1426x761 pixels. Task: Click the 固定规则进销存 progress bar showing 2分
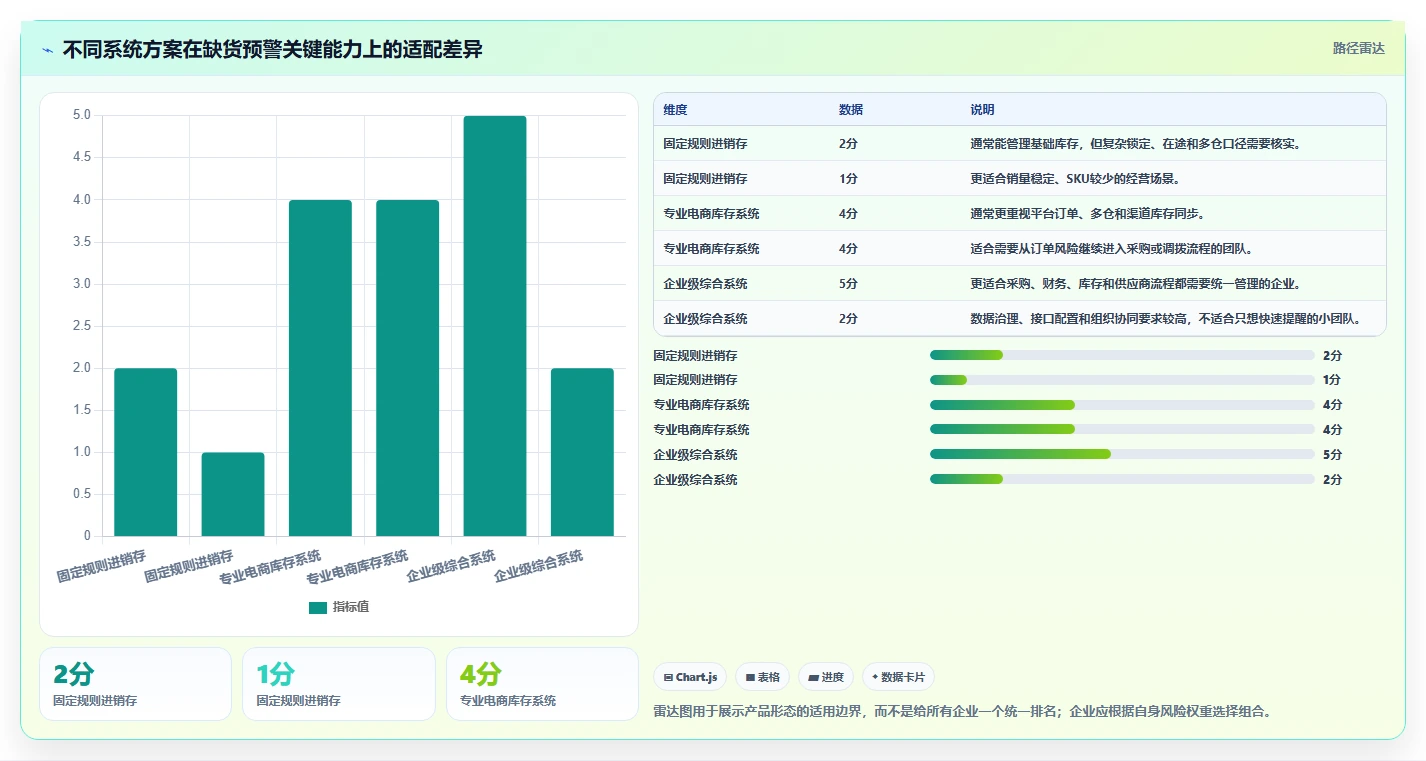click(x=1122, y=355)
